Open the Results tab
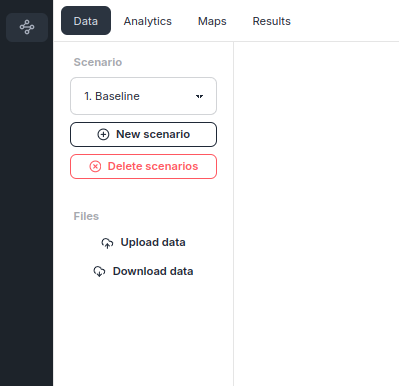Screen dimensions: 399x386 [271, 21]
